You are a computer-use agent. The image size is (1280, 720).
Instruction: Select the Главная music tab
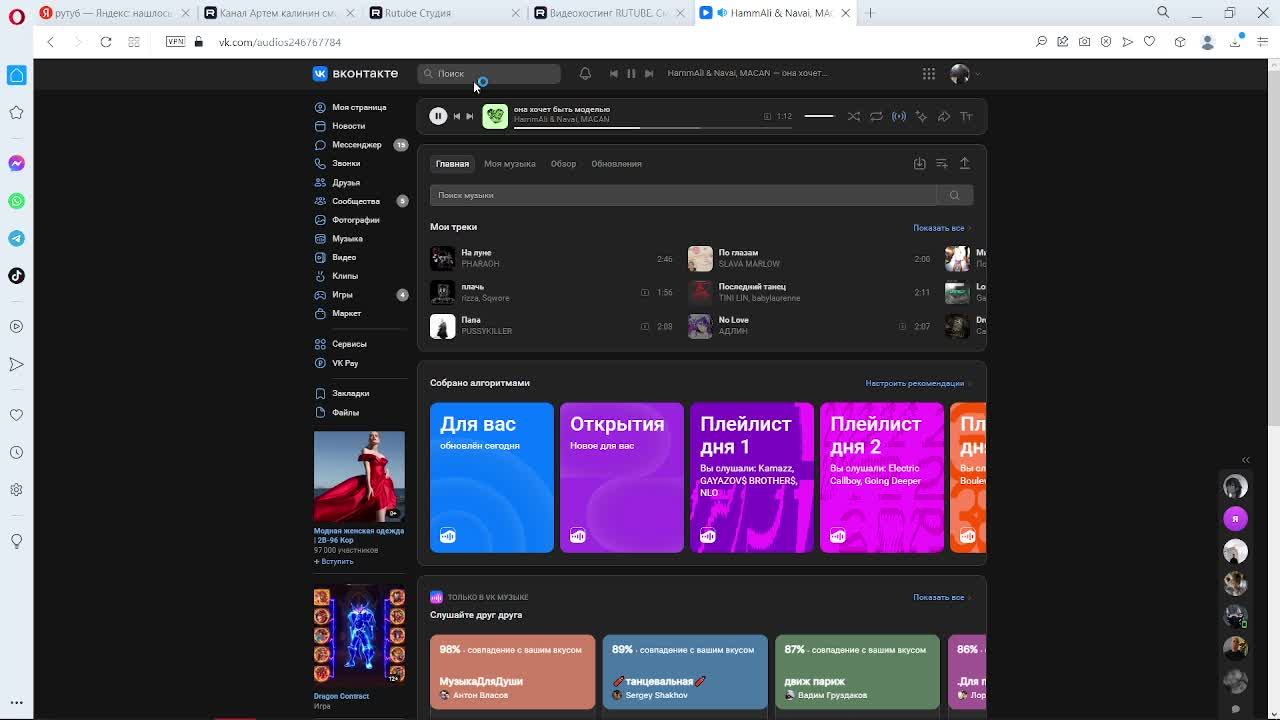[x=452, y=164]
